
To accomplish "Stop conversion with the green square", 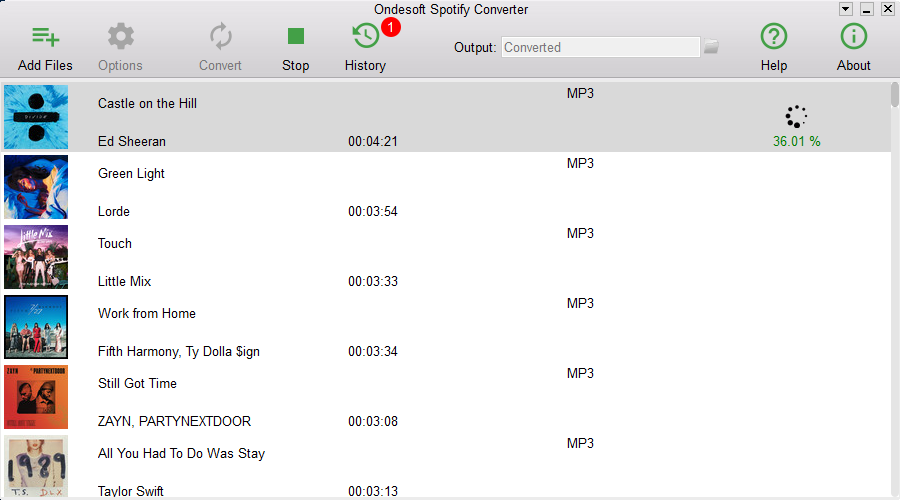I will click(296, 36).
